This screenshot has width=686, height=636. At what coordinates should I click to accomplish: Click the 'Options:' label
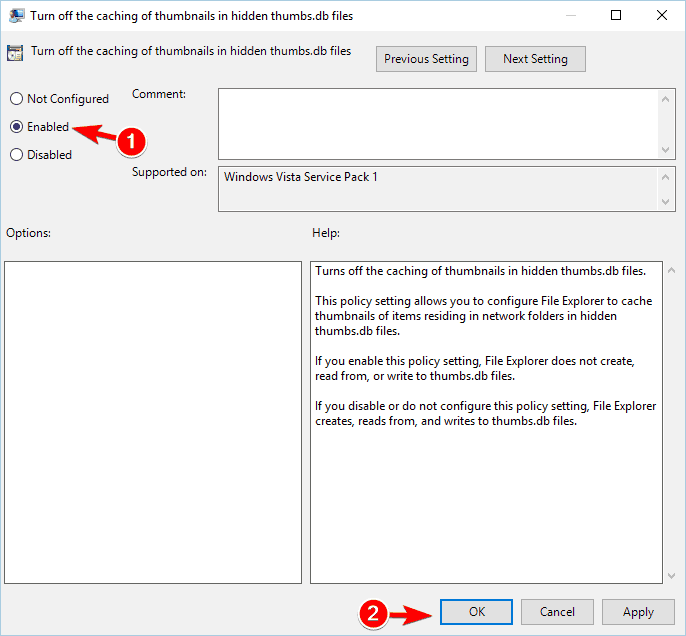pos(28,233)
